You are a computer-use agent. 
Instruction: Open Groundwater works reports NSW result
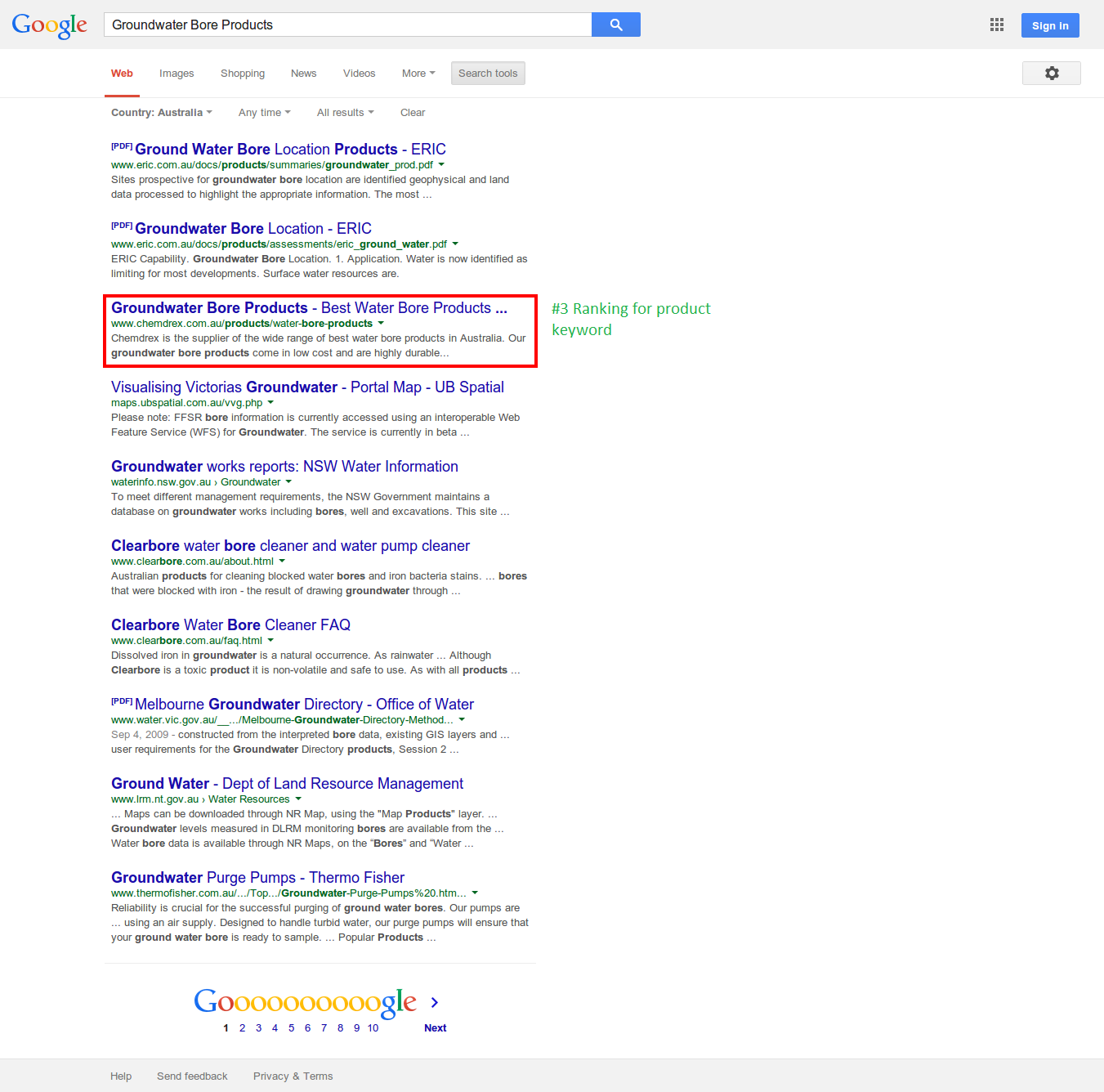pos(284,466)
